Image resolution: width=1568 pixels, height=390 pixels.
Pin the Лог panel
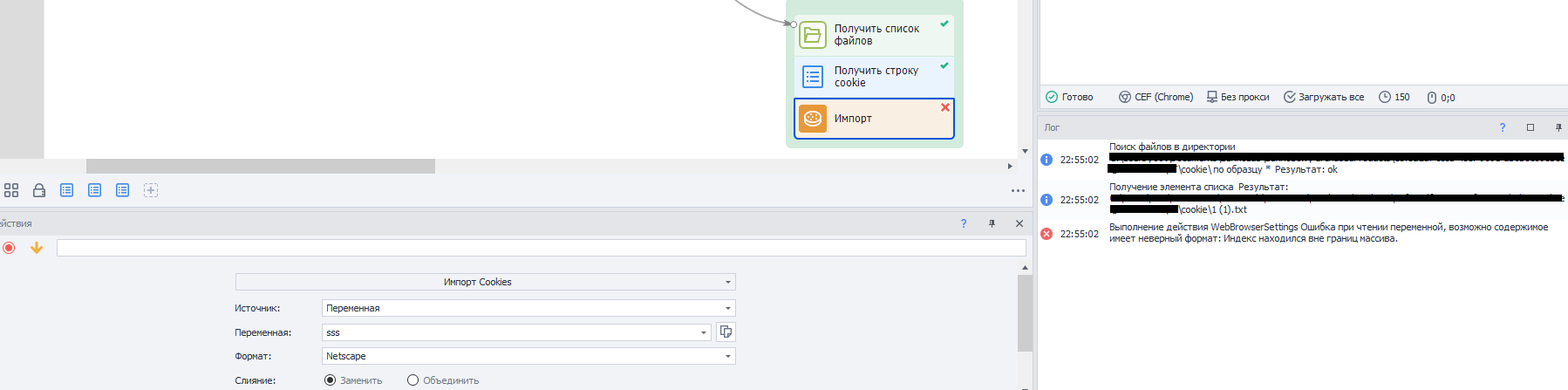click(x=1558, y=127)
